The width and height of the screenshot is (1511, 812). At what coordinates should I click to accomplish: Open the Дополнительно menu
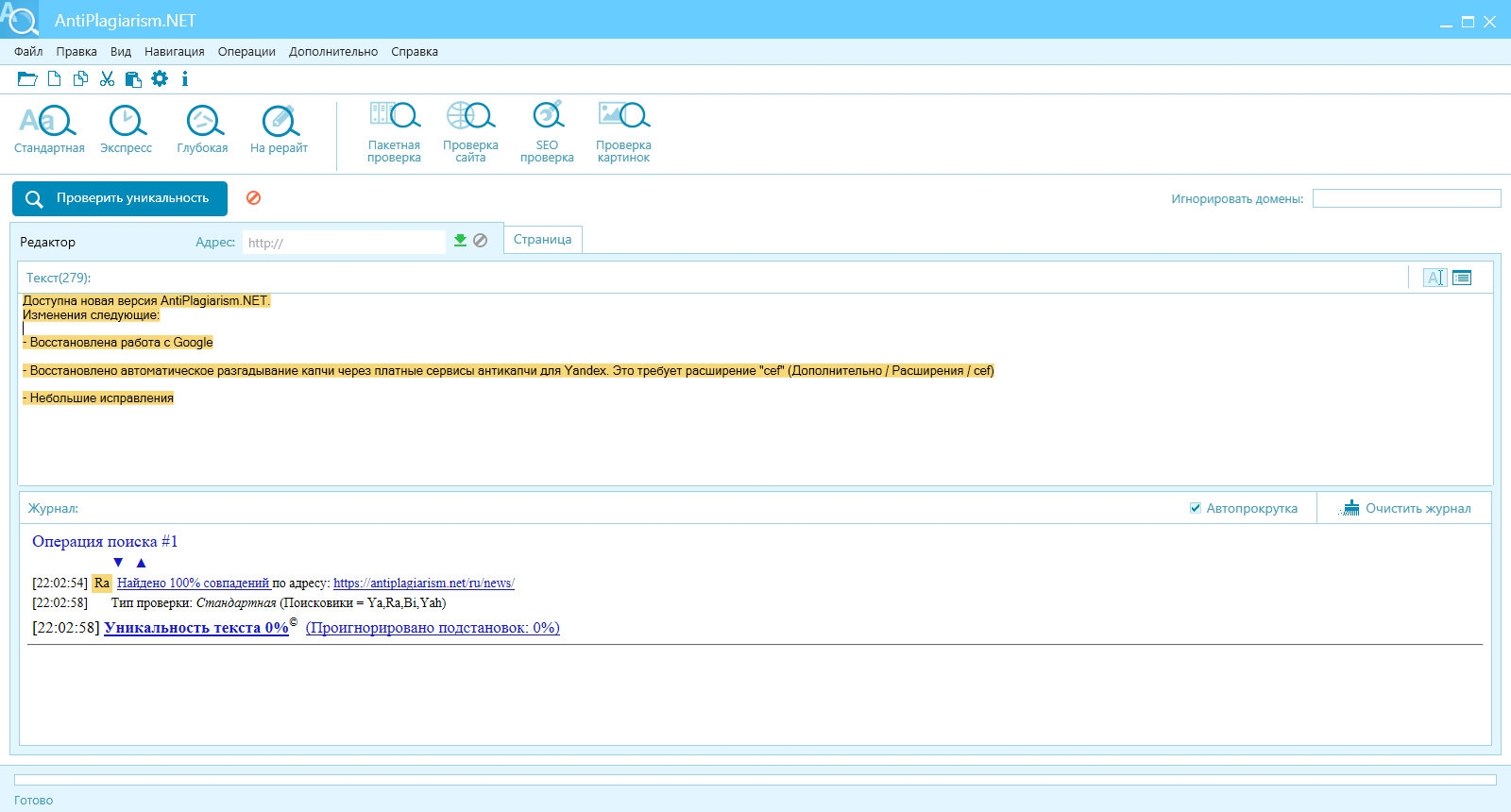pyautogui.click(x=333, y=52)
